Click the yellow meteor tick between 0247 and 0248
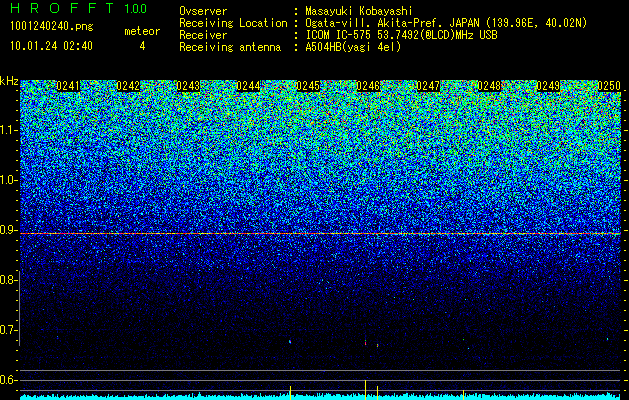Image resolution: width=629 pixels, height=400 pixels. 463,394
